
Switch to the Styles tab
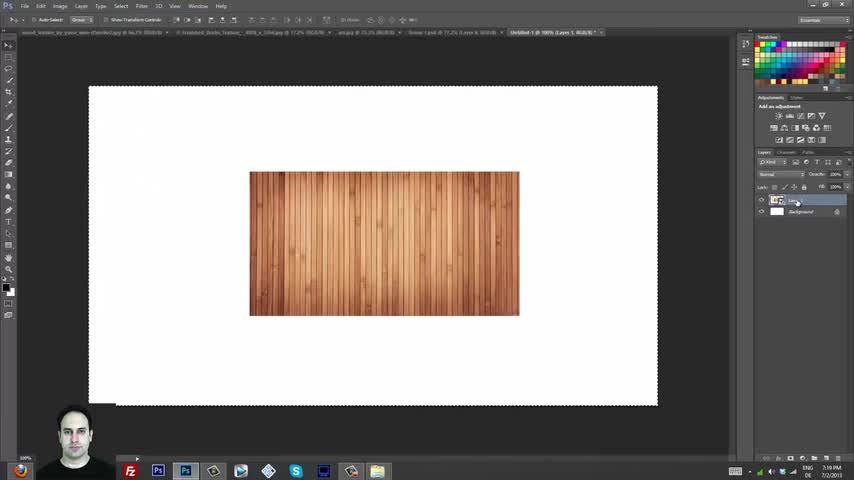[x=796, y=98]
